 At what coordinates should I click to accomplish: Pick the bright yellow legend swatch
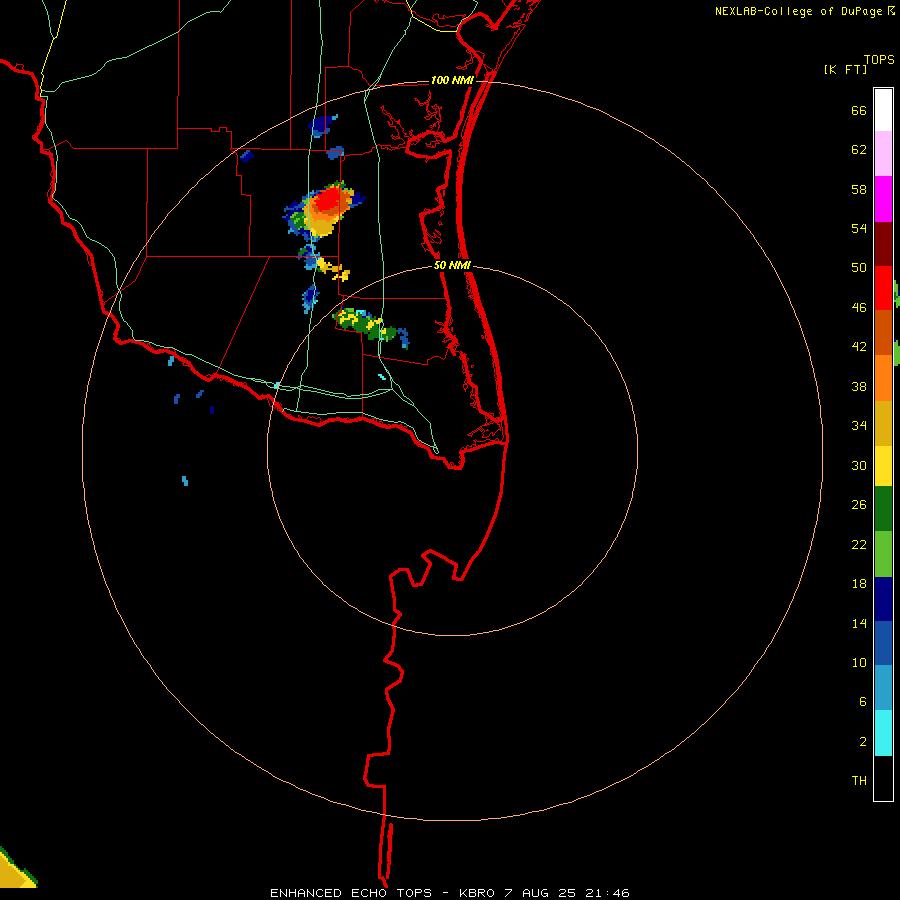(x=883, y=466)
